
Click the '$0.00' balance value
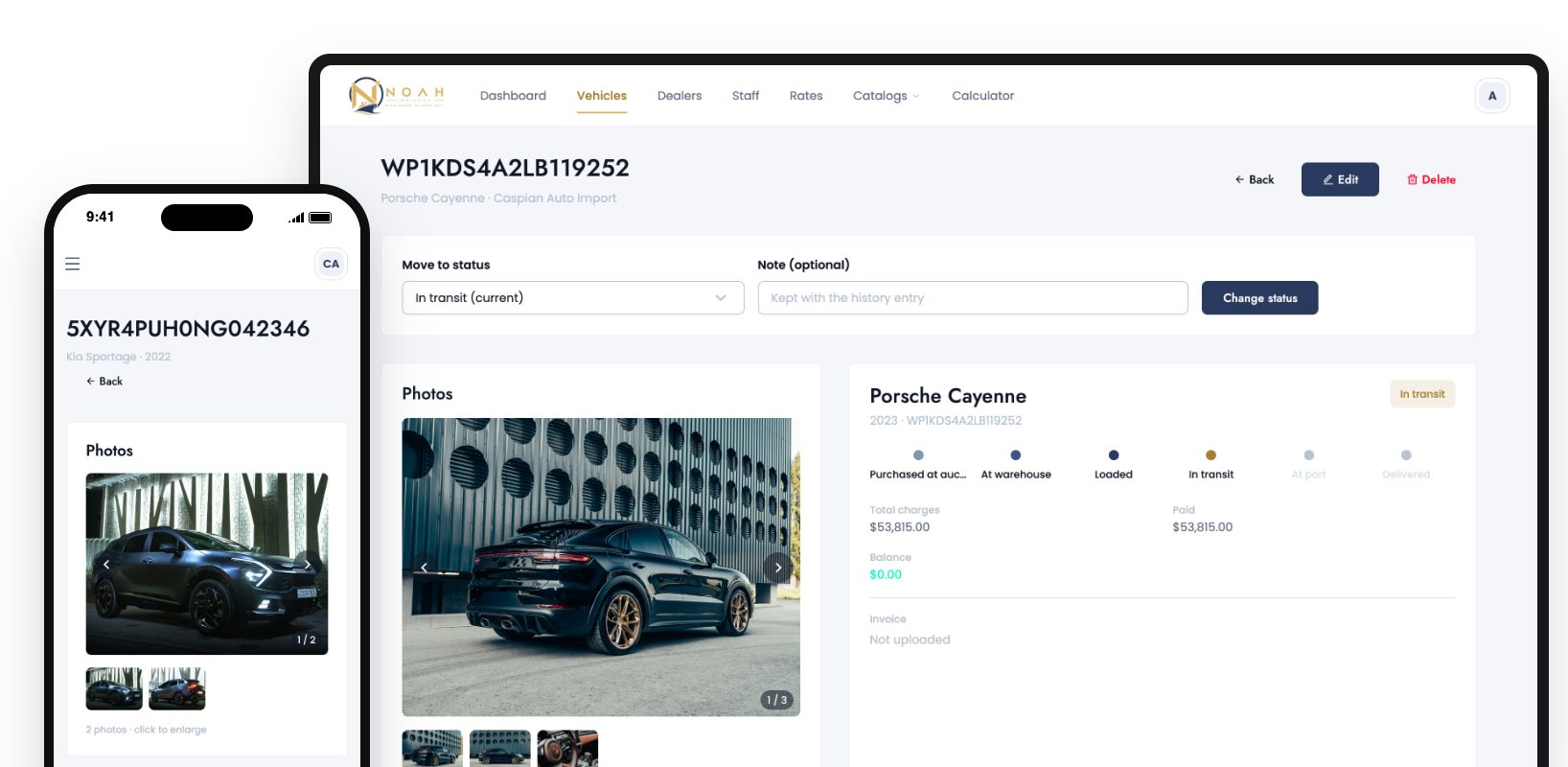[x=886, y=574]
